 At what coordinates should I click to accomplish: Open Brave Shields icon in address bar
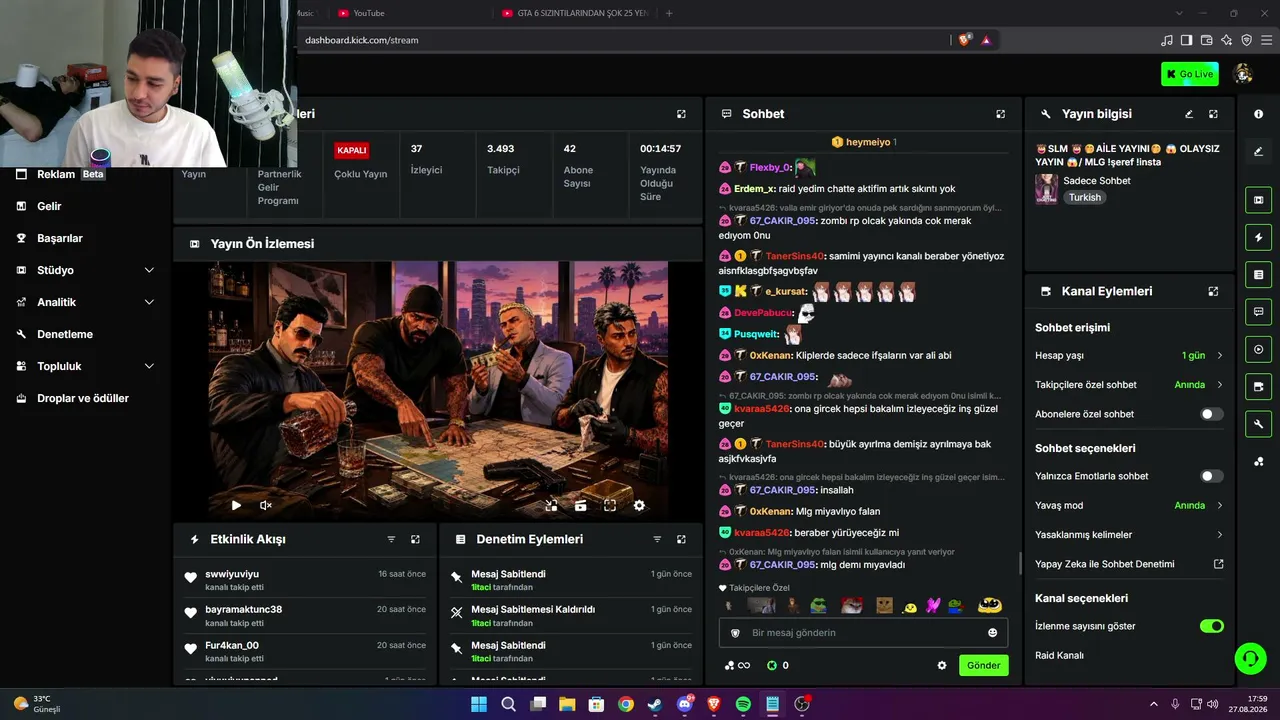point(964,40)
